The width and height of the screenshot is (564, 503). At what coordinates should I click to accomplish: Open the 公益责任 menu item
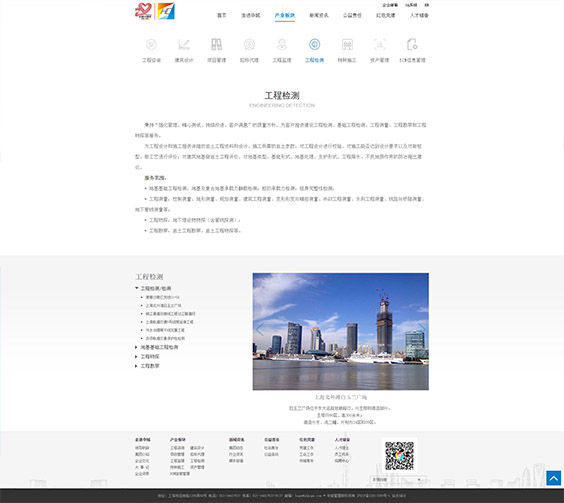click(352, 15)
